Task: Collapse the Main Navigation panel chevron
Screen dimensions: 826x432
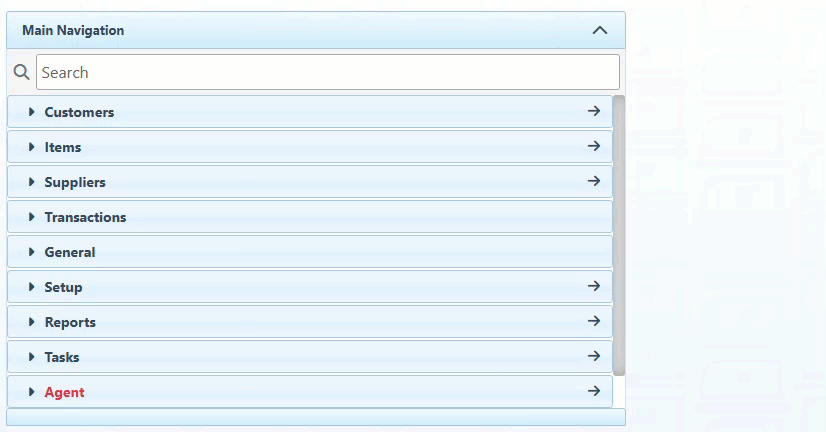Action: pos(600,30)
